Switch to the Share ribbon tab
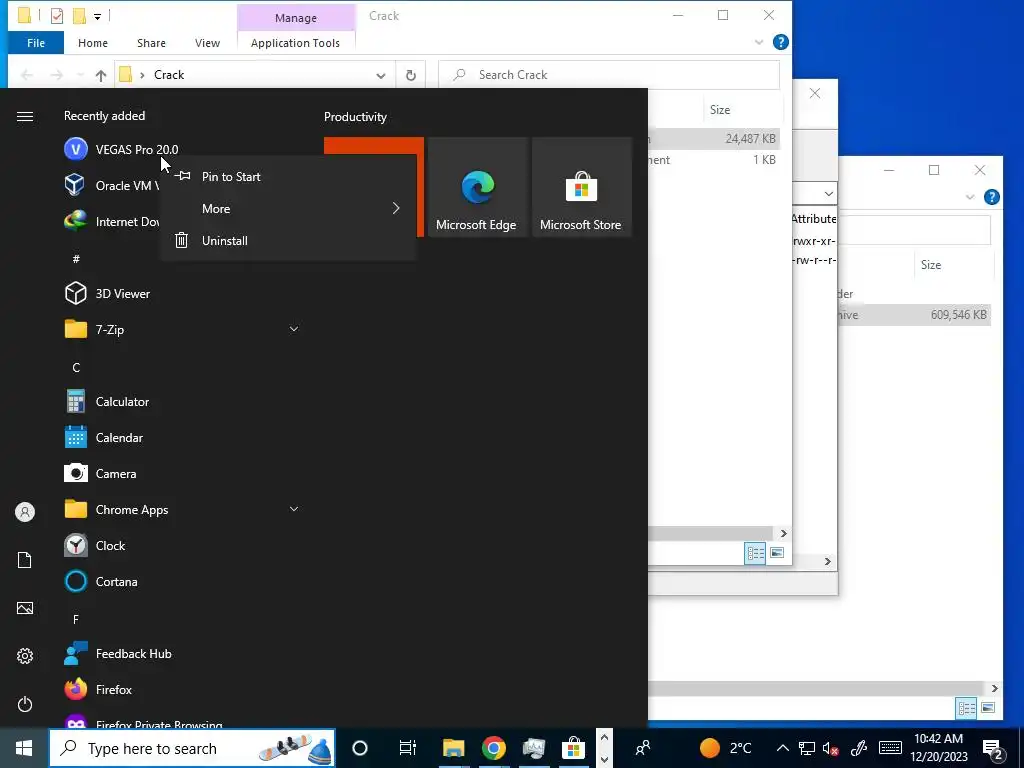Image resolution: width=1024 pixels, height=768 pixels. click(151, 43)
